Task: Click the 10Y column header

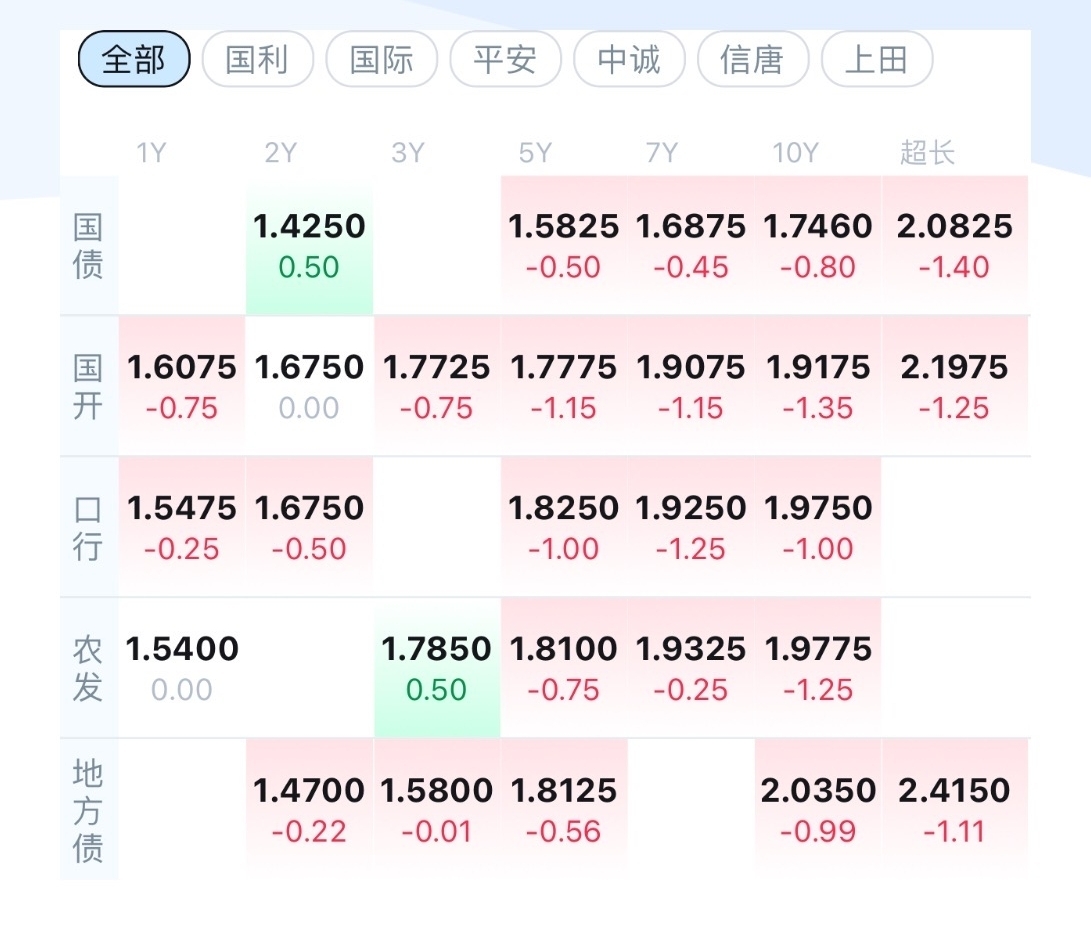Action: [795, 153]
